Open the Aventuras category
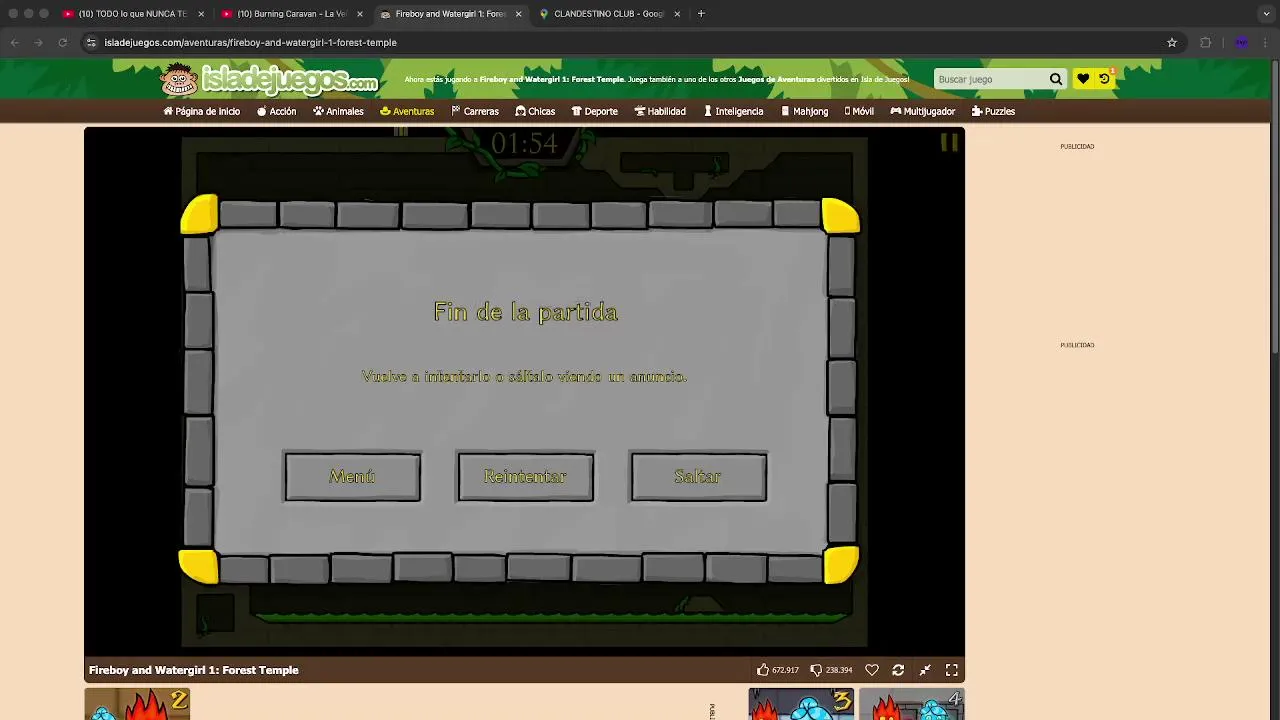The height and width of the screenshot is (720, 1280). pos(407,111)
